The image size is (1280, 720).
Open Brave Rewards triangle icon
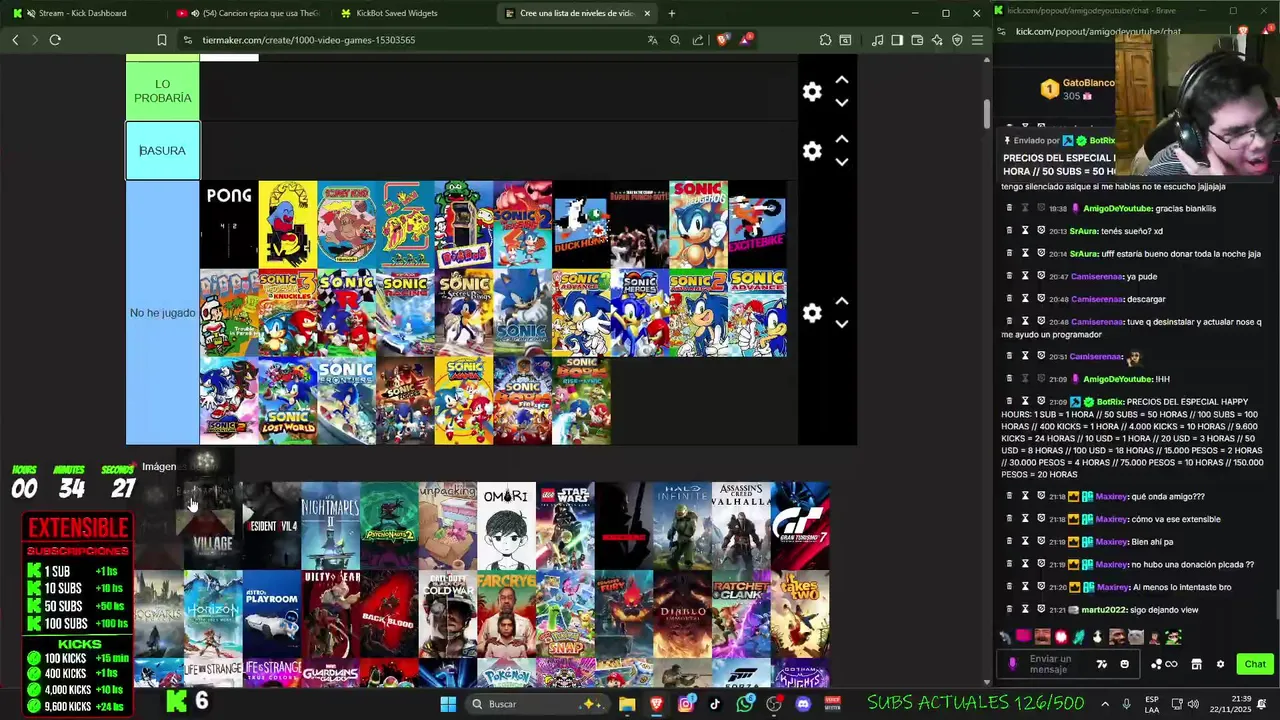(x=746, y=40)
